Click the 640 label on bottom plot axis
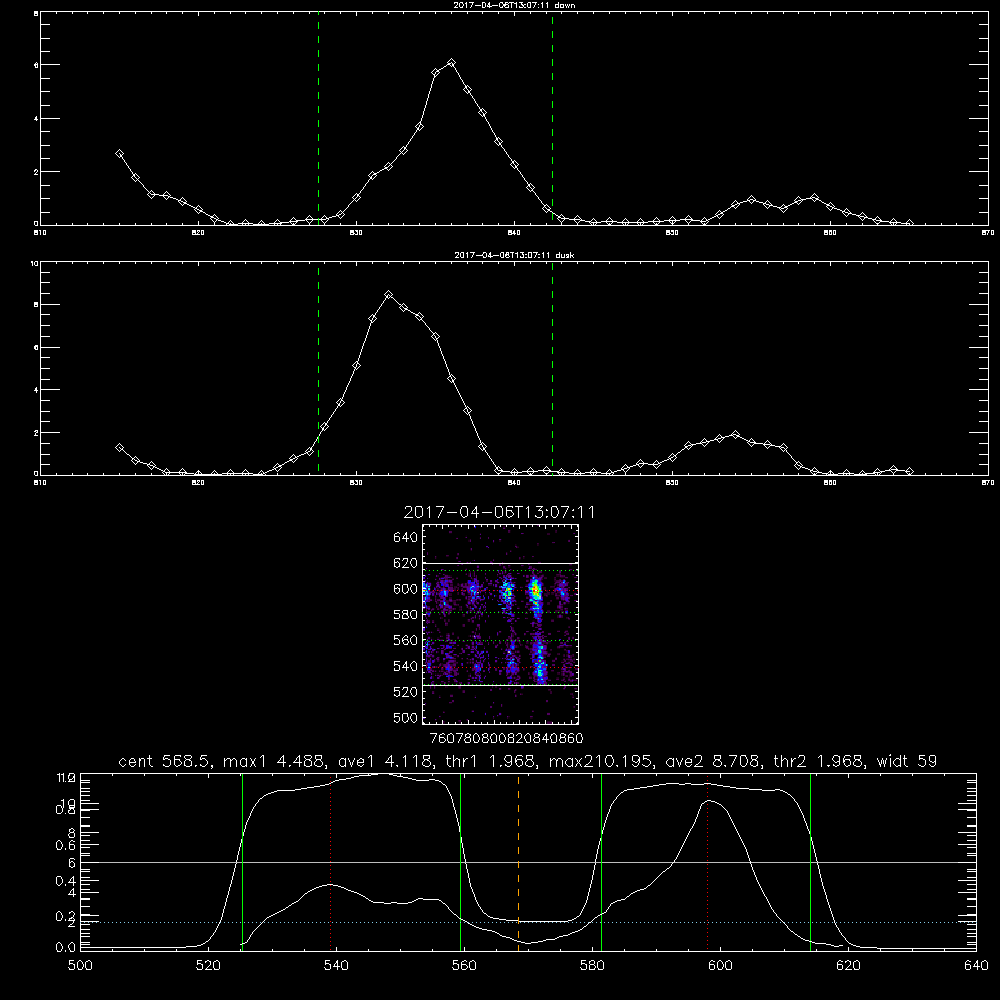The height and width of the screenshot is (1000, 1000). coord(976,965)
